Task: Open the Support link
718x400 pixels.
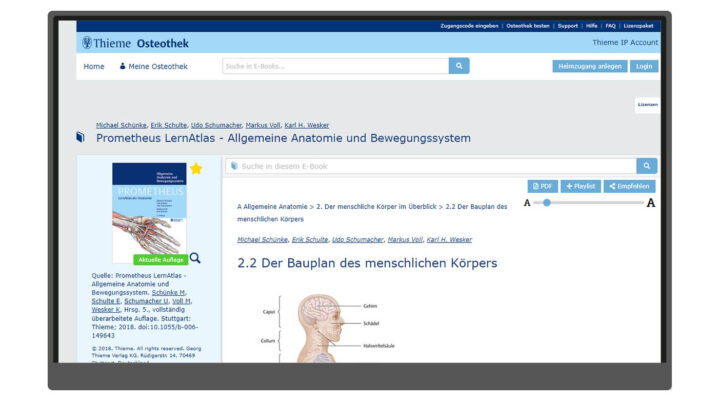Action: point(568,26)
